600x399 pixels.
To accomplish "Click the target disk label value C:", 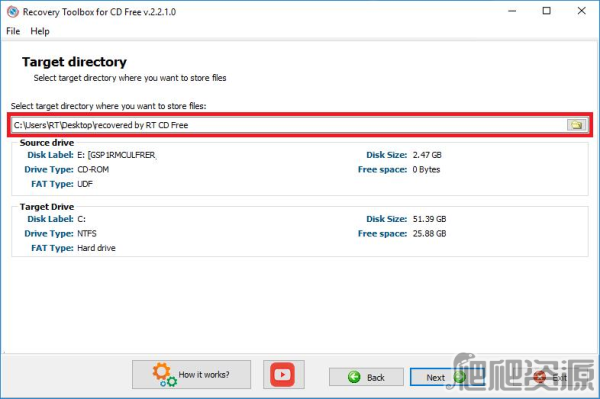I will tap(82, 219).
